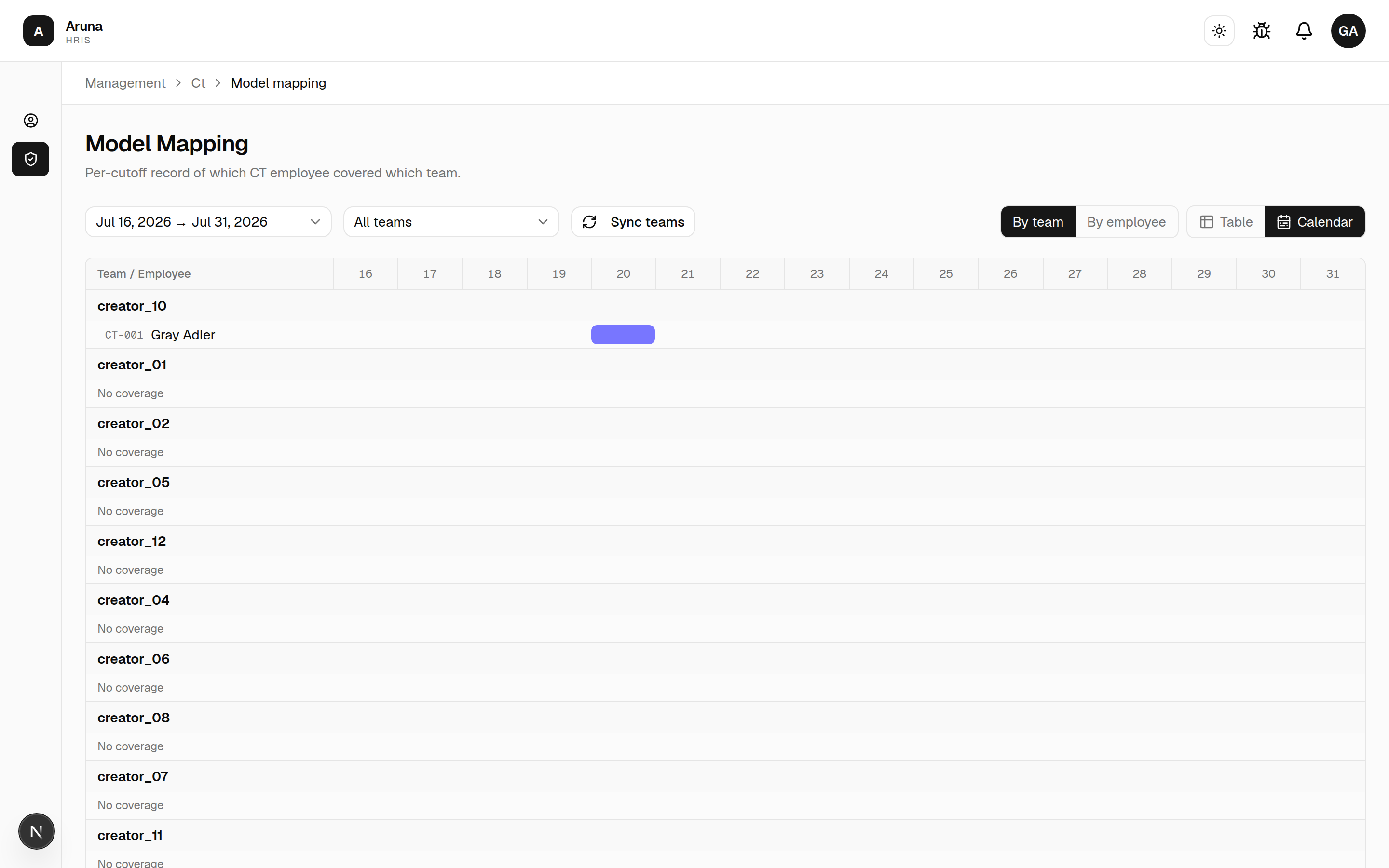Select the shield management sidebar icon
The image size is (1389, 868).
(x=30, y=159)
